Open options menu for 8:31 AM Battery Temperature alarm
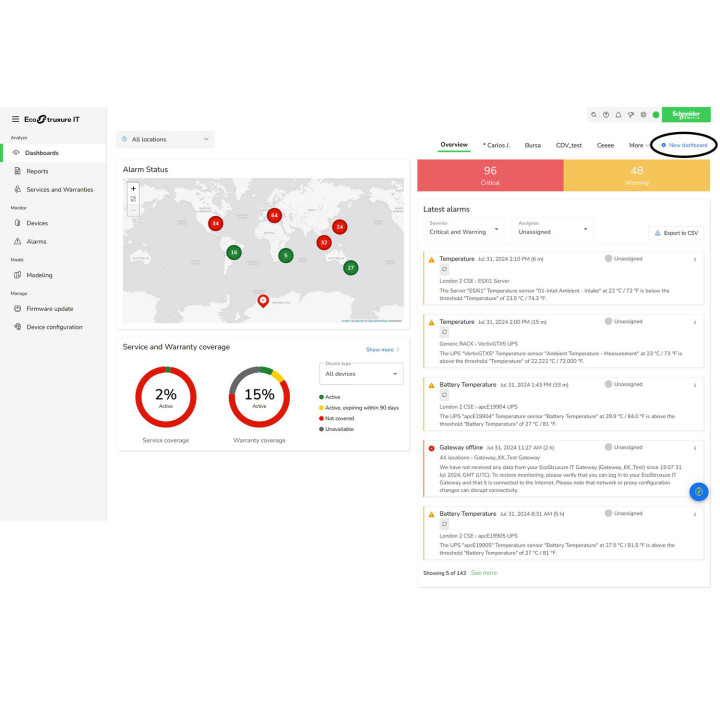720x720 pixels. [695, 514]
